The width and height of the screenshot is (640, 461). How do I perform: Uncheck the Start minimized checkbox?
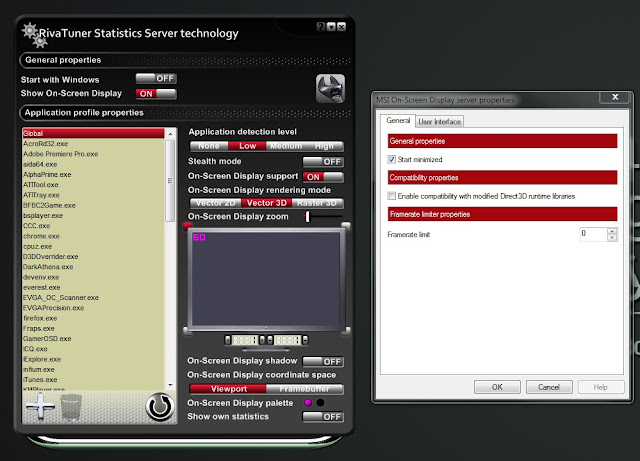(x=391, y=159)
